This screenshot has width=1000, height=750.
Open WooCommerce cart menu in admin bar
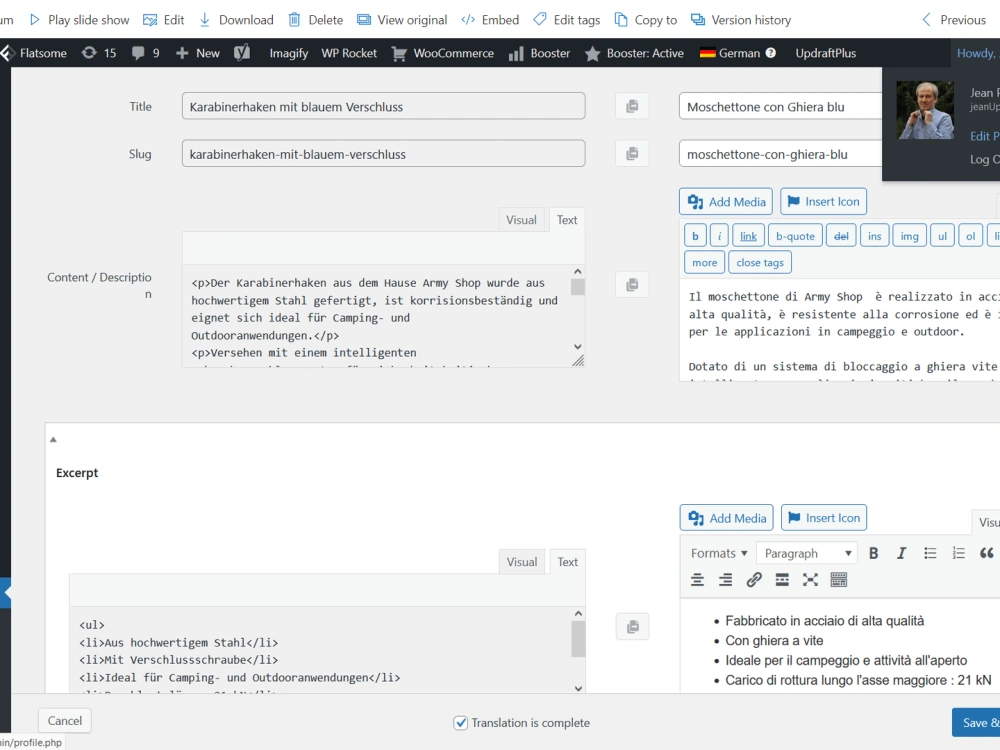click(x=443, y=53)
